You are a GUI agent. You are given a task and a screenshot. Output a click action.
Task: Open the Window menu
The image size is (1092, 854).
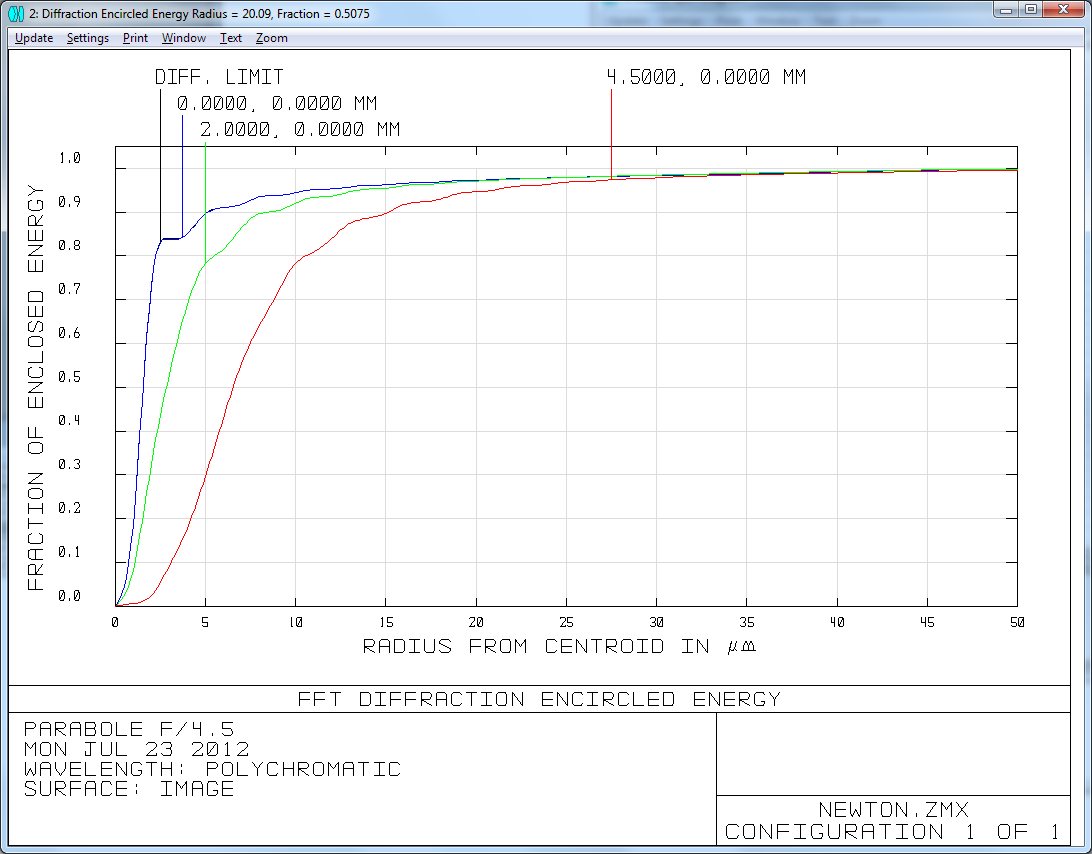click(x=183, y=38)
